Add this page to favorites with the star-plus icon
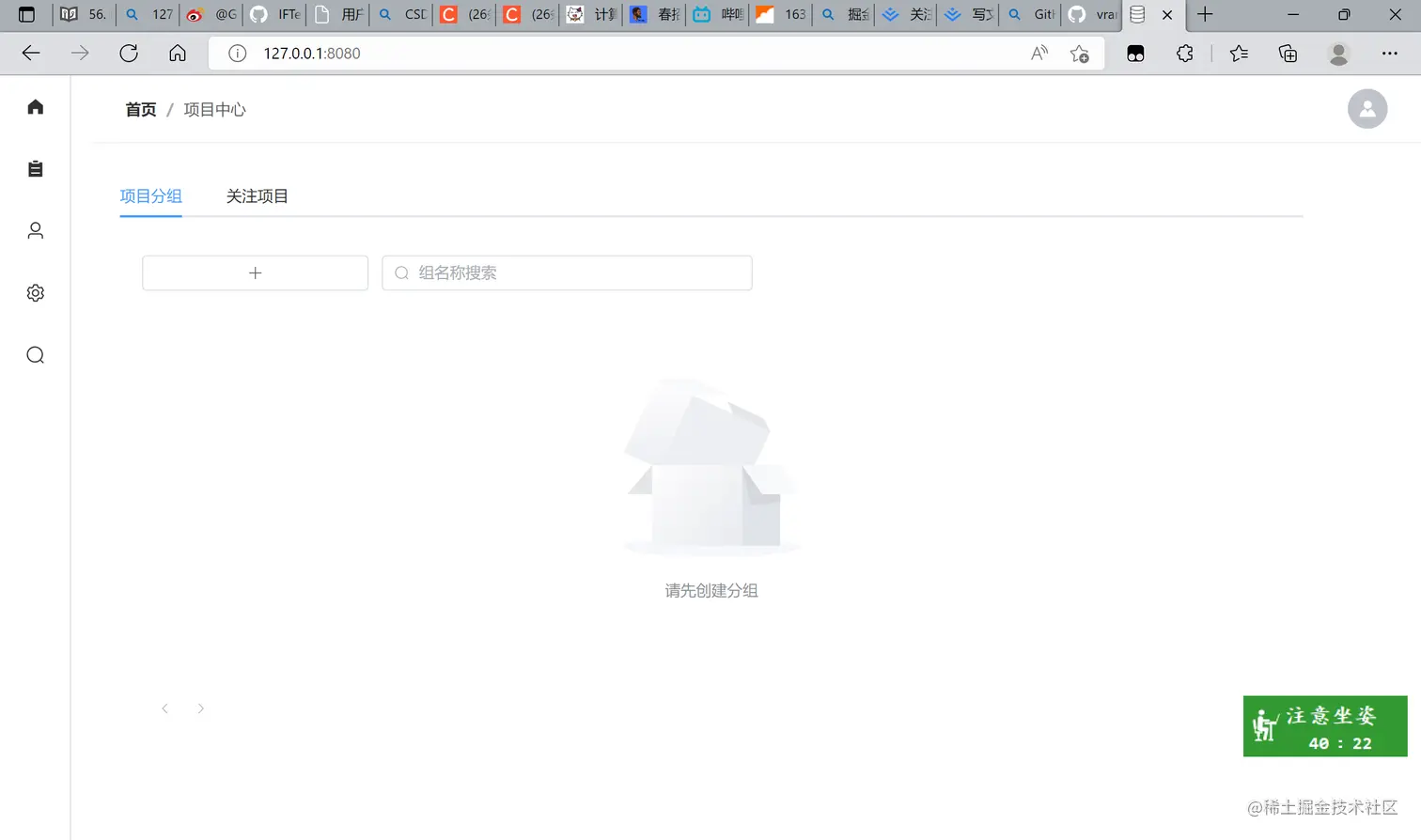 click(x=1080, y=54)
